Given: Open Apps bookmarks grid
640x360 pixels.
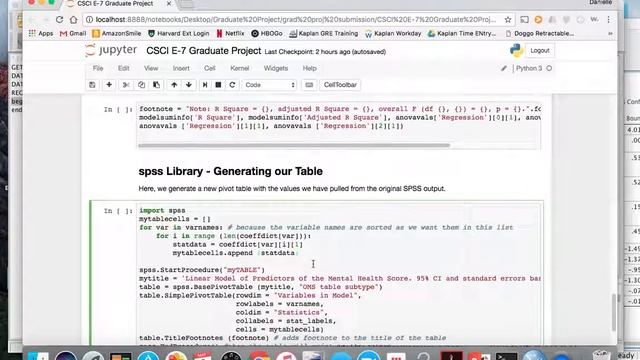Looking at the screenshot, I should tap(40, 33).
